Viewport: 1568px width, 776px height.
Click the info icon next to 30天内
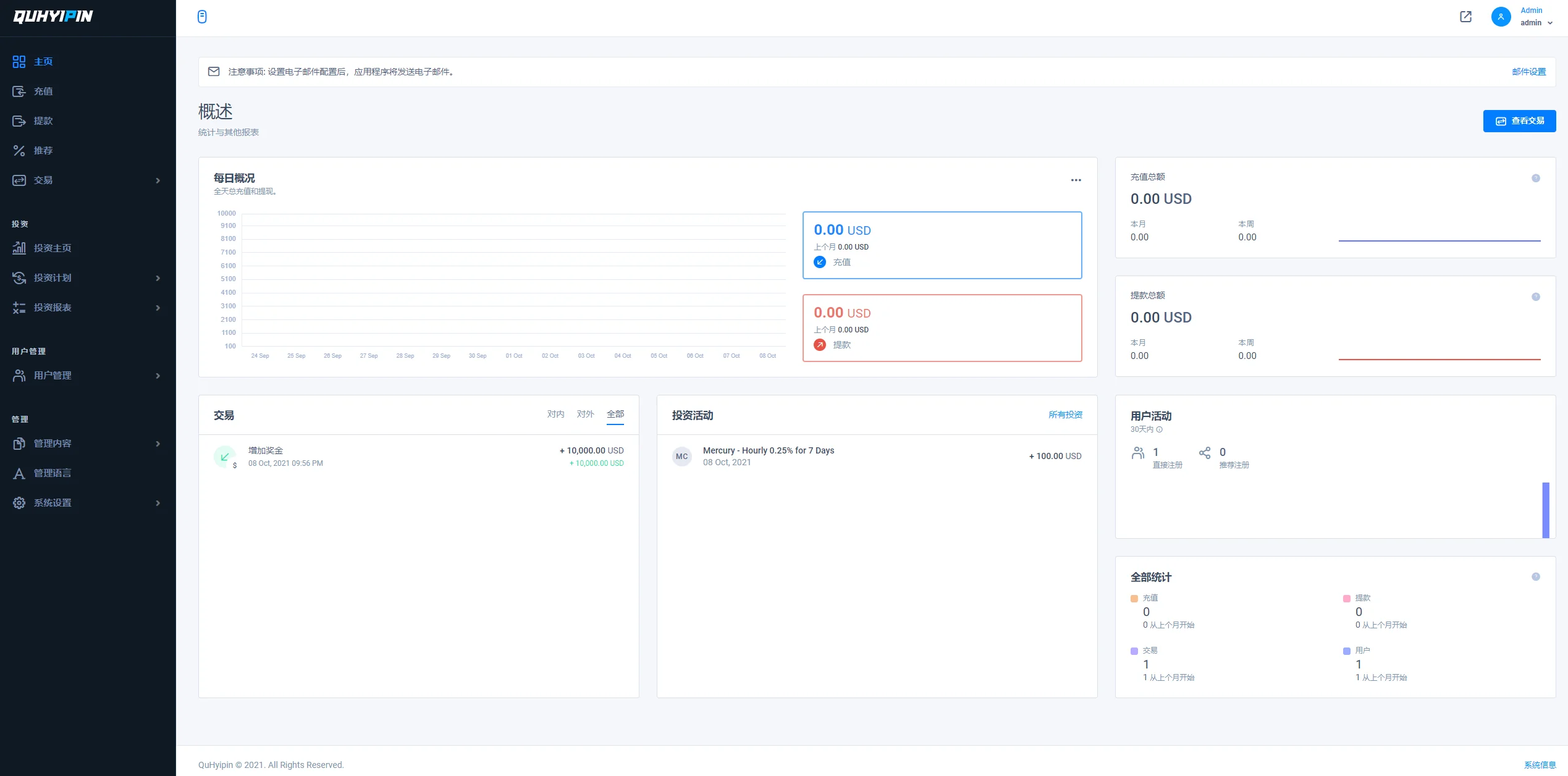click(1160, 429)
